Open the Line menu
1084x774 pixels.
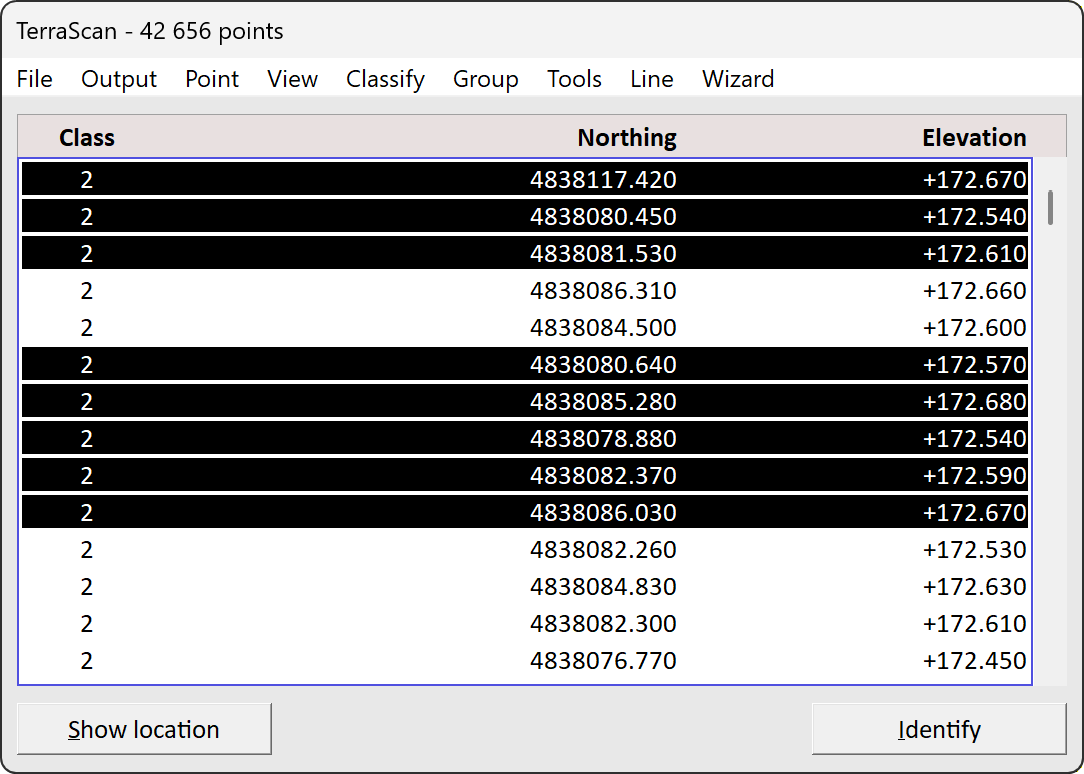point(651,79)
